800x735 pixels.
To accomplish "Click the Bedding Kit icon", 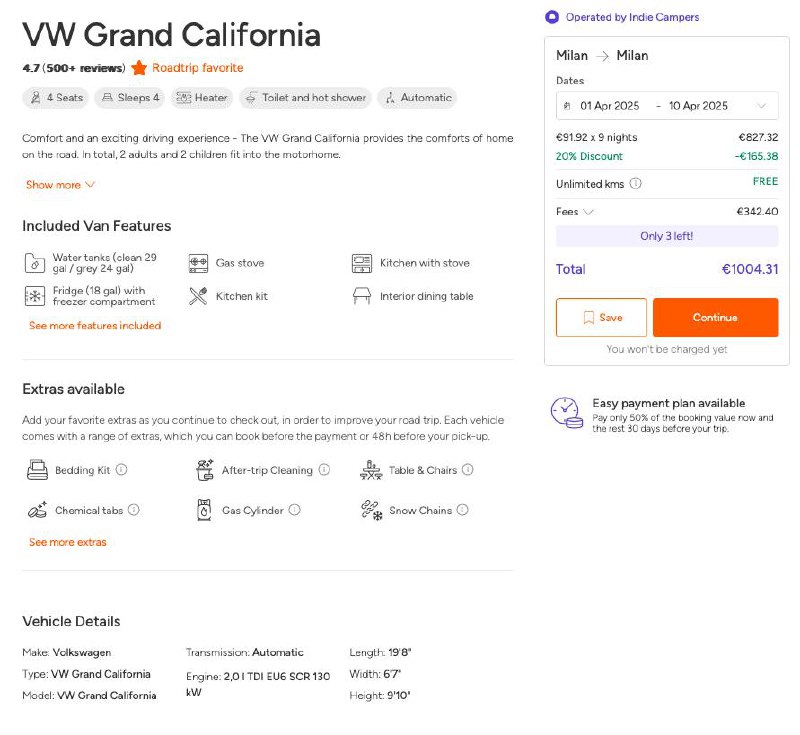I will point(37,470).
